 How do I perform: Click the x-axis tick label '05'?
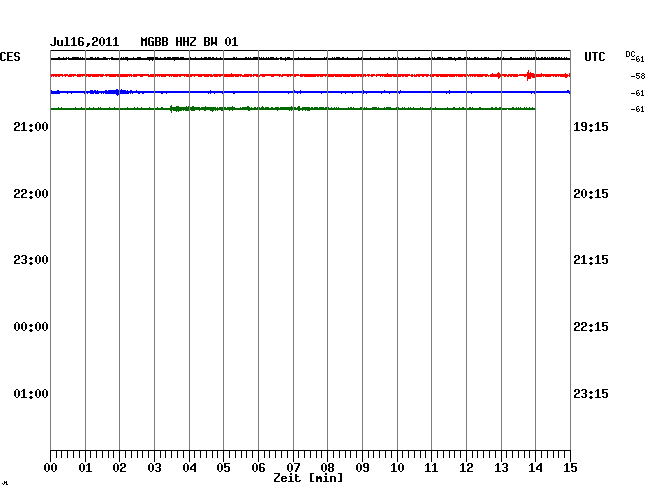click(x=223, y=468)
